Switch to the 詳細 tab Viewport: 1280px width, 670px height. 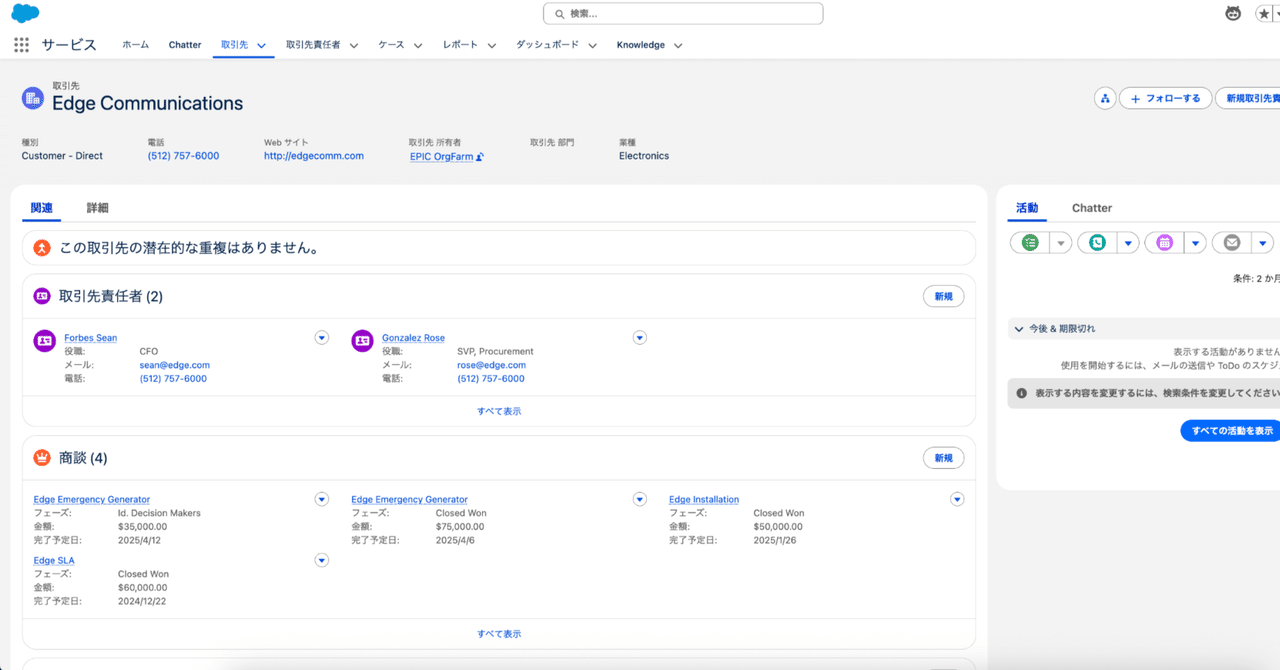pyautogui.click(x=98, y=207)
